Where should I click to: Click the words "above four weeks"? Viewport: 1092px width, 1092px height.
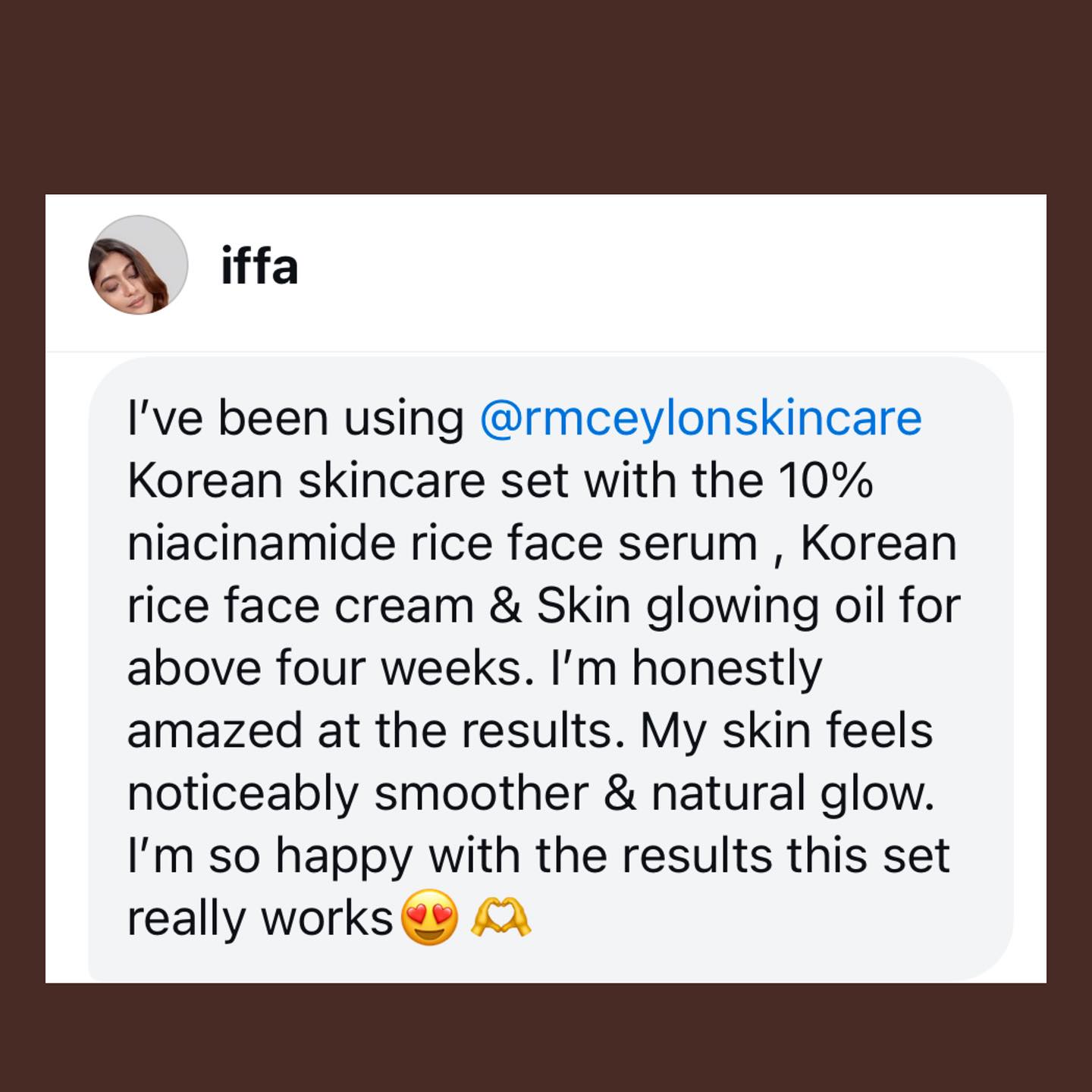325,669
